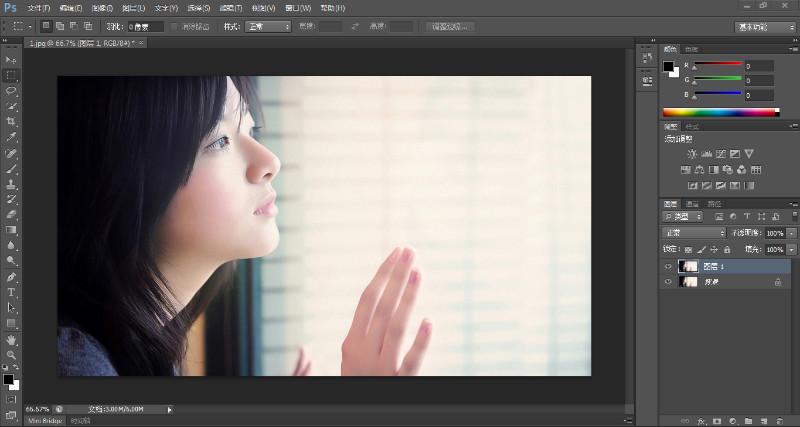Click the 调整边缘 button
800x427 pixels.
[x=450, y=26]
